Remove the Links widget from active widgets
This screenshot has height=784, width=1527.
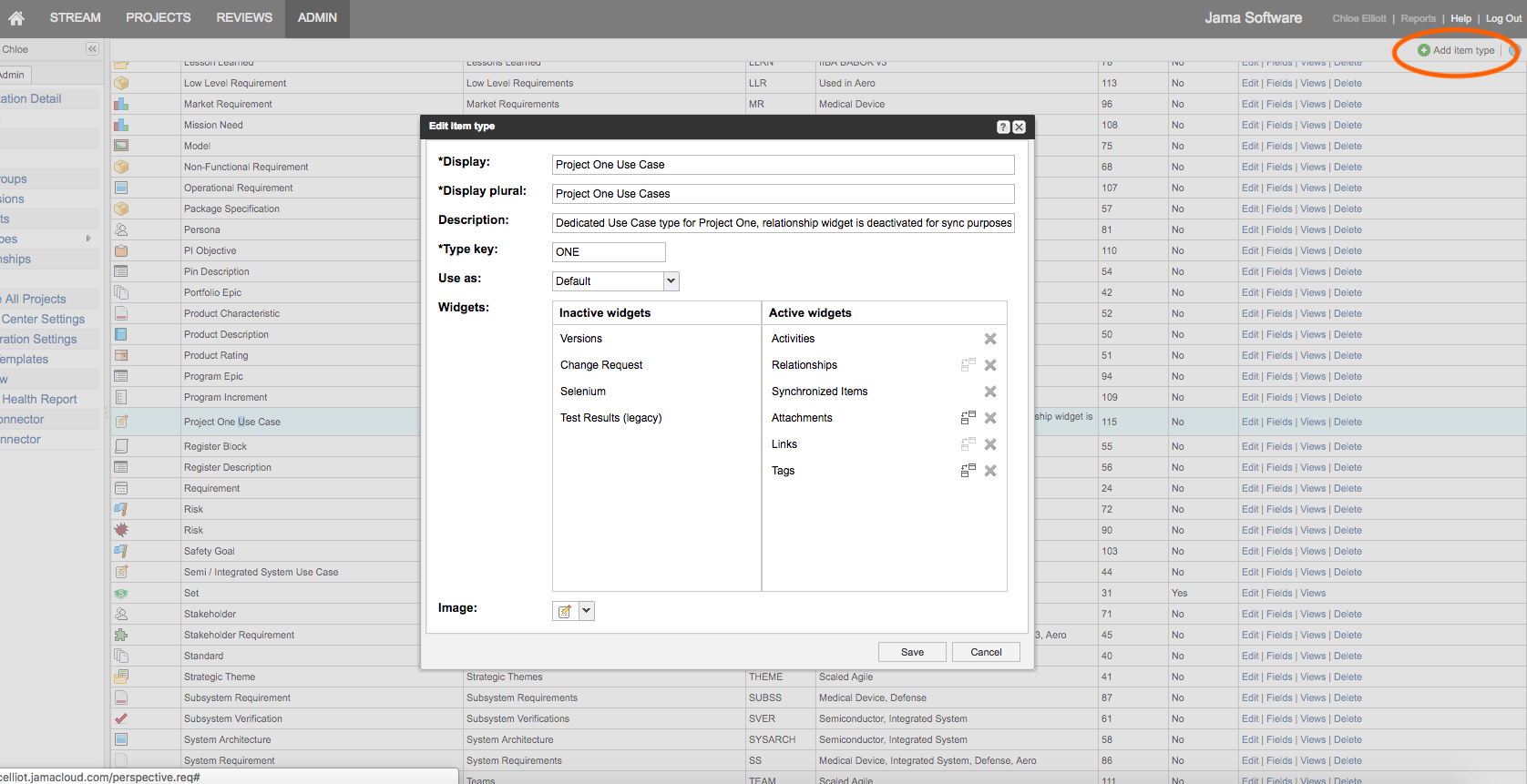(x=990, y=444)
